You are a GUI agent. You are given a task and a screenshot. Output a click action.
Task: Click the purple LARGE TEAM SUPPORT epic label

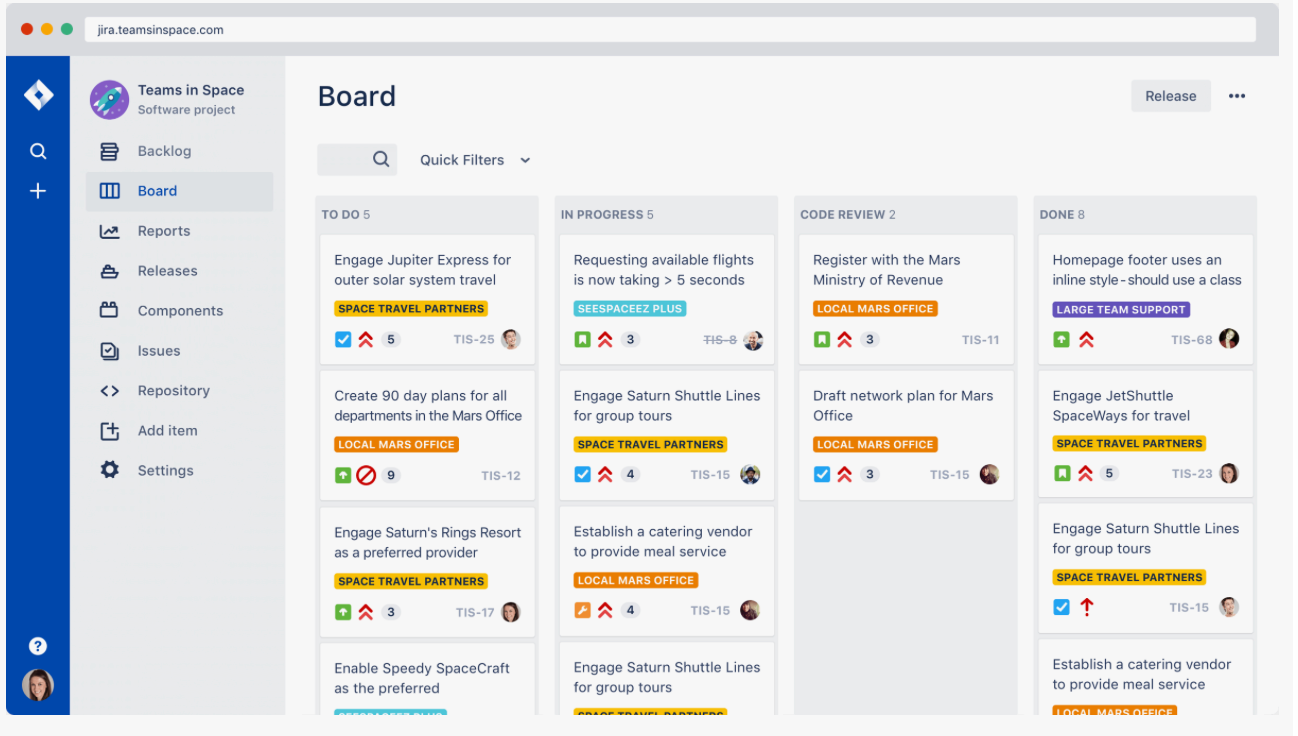[x=1120, y=310]
